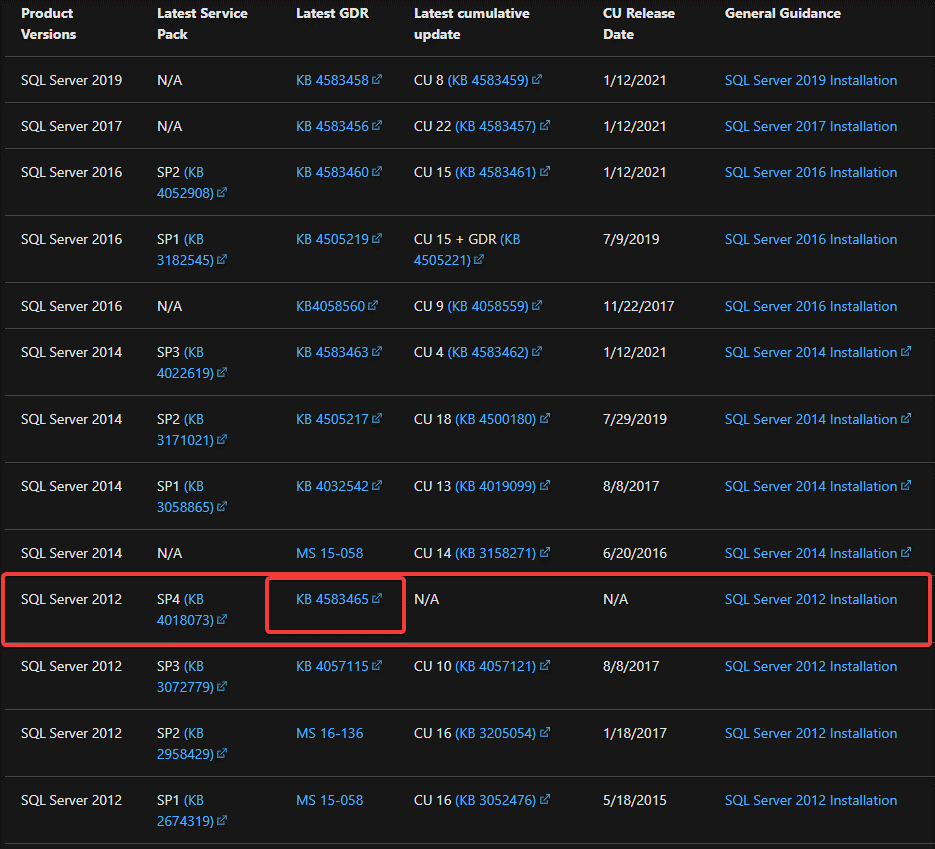This screenshot has width=935, height=849.
Task: Open the KB 4505217 GDR link
Action: point(333,419)
